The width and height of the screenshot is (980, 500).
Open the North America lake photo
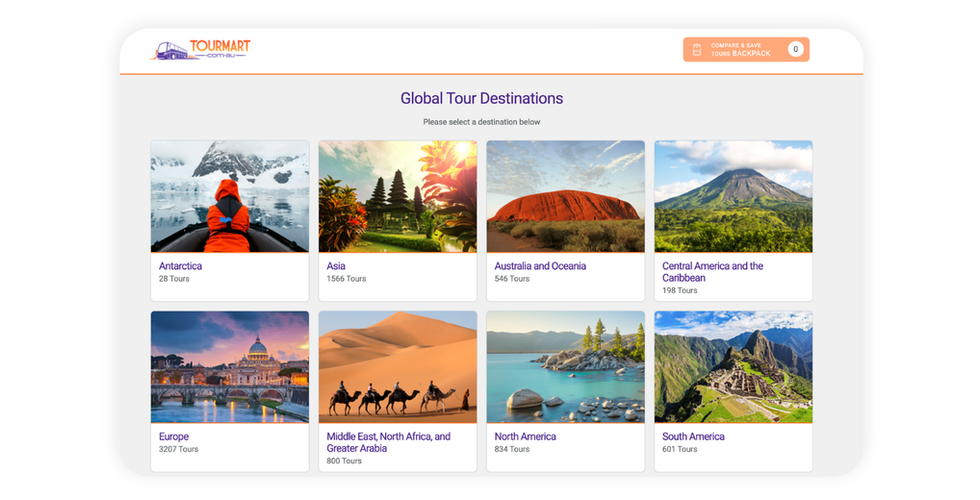point(565,366)
